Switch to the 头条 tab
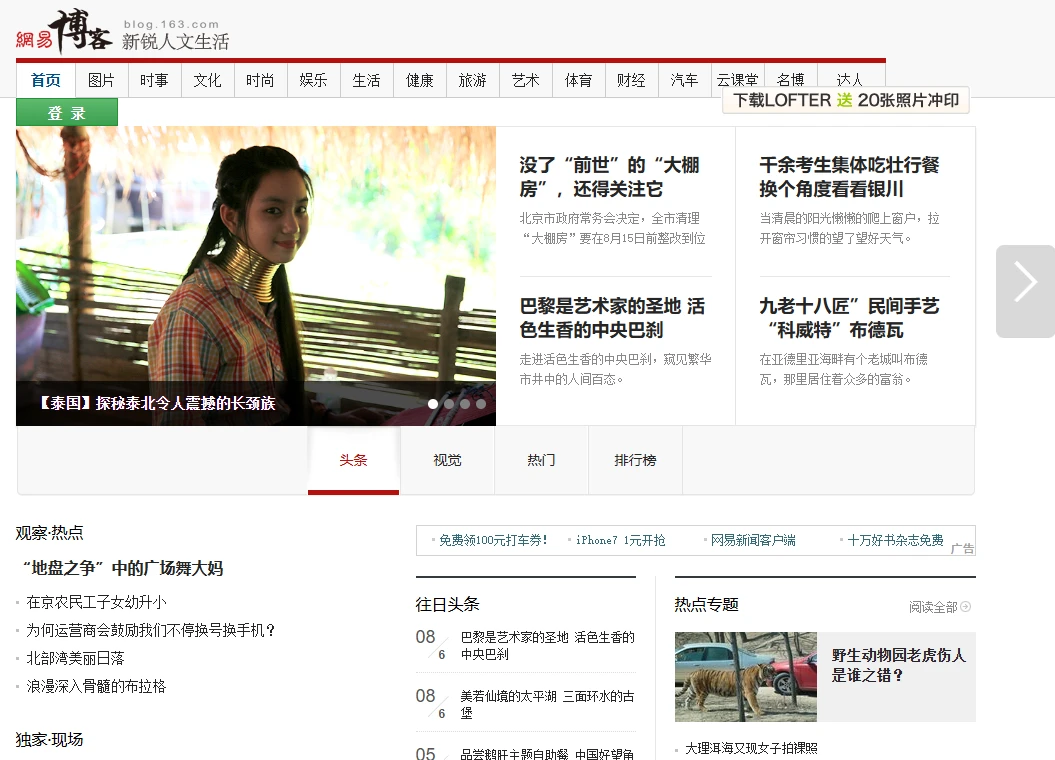The width and height of the screenshot is (1055, 760). [353, 460]
